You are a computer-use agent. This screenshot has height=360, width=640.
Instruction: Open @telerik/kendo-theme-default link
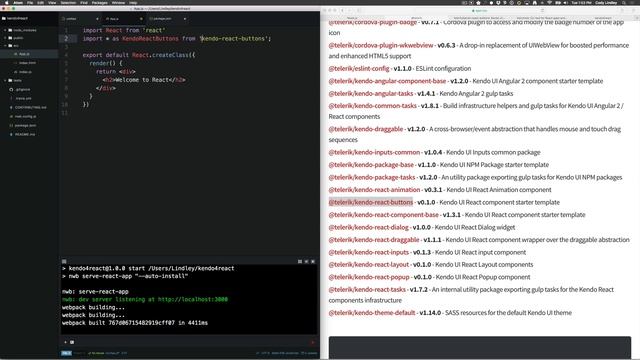(371, 313)
